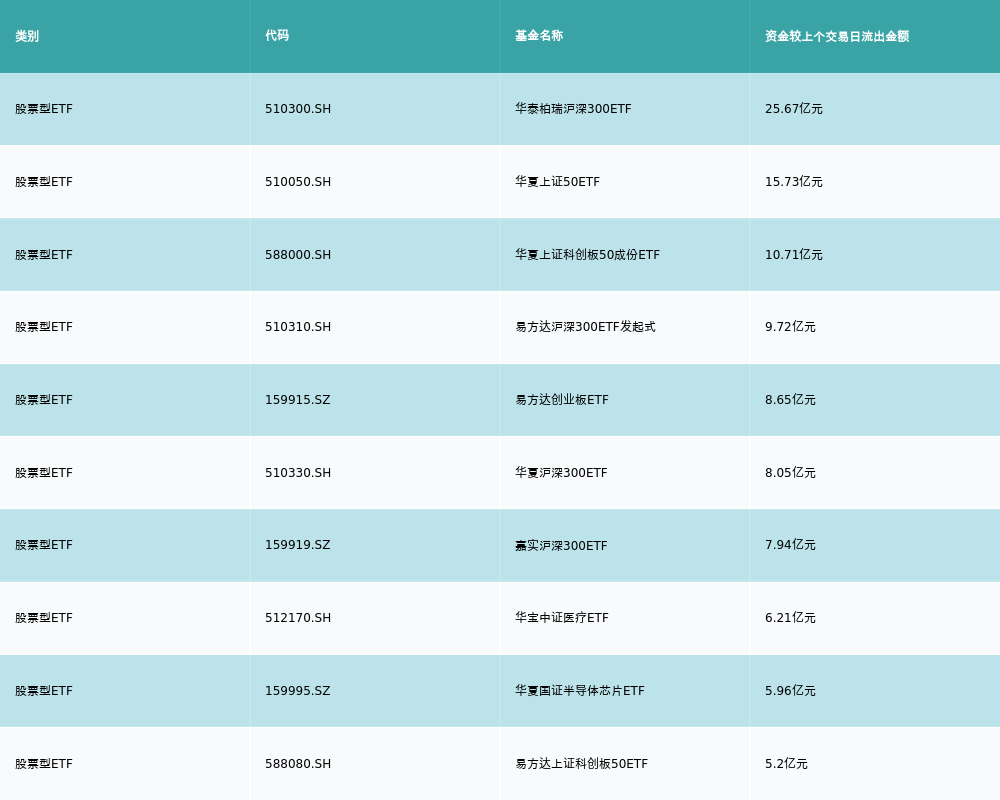The height and width of the screenshot is (800, 1000).
Task: Click outflow value 10.71亿元
Action: pyautogui.click(x=793, y=255)
